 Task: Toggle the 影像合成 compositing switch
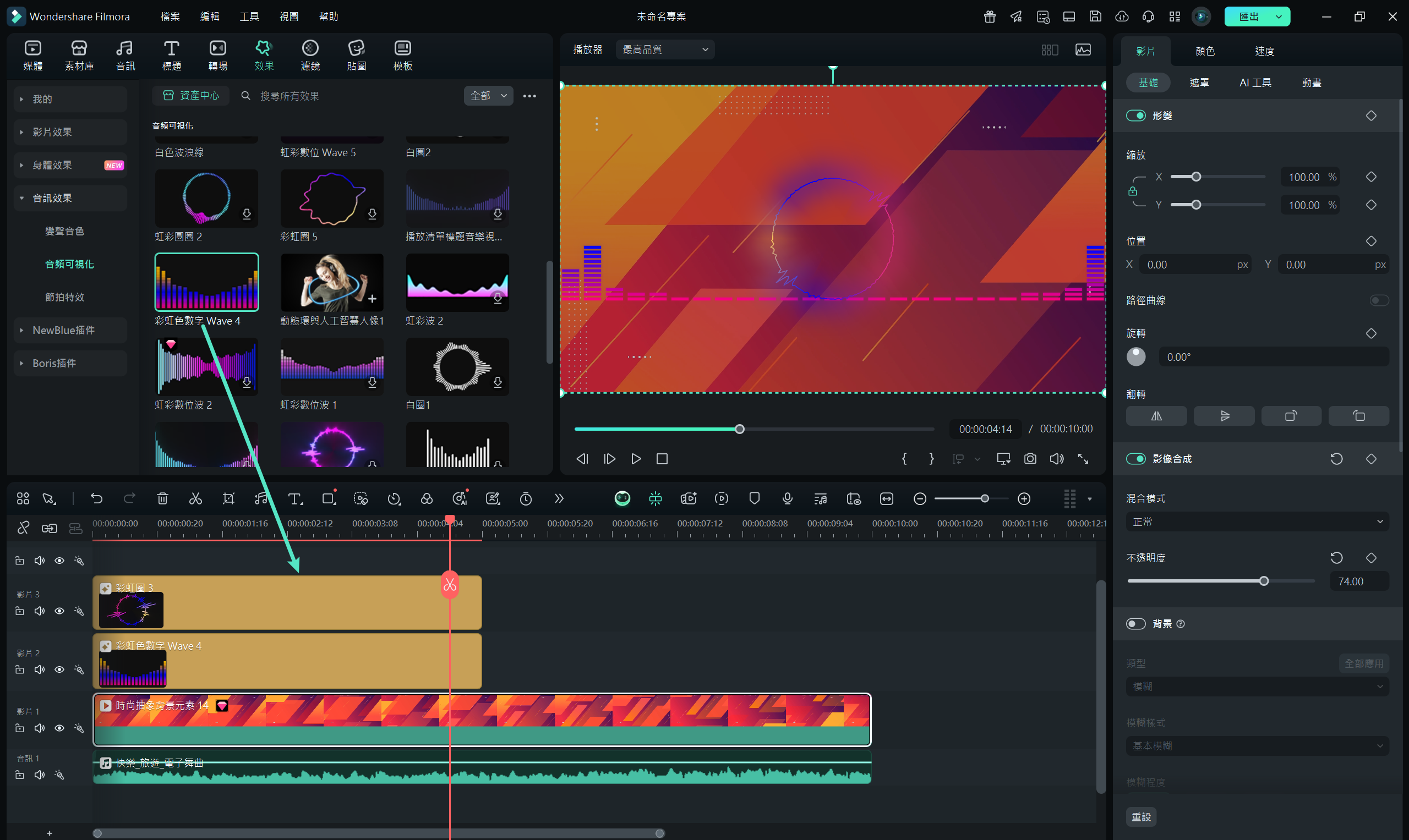(1135, 458)
